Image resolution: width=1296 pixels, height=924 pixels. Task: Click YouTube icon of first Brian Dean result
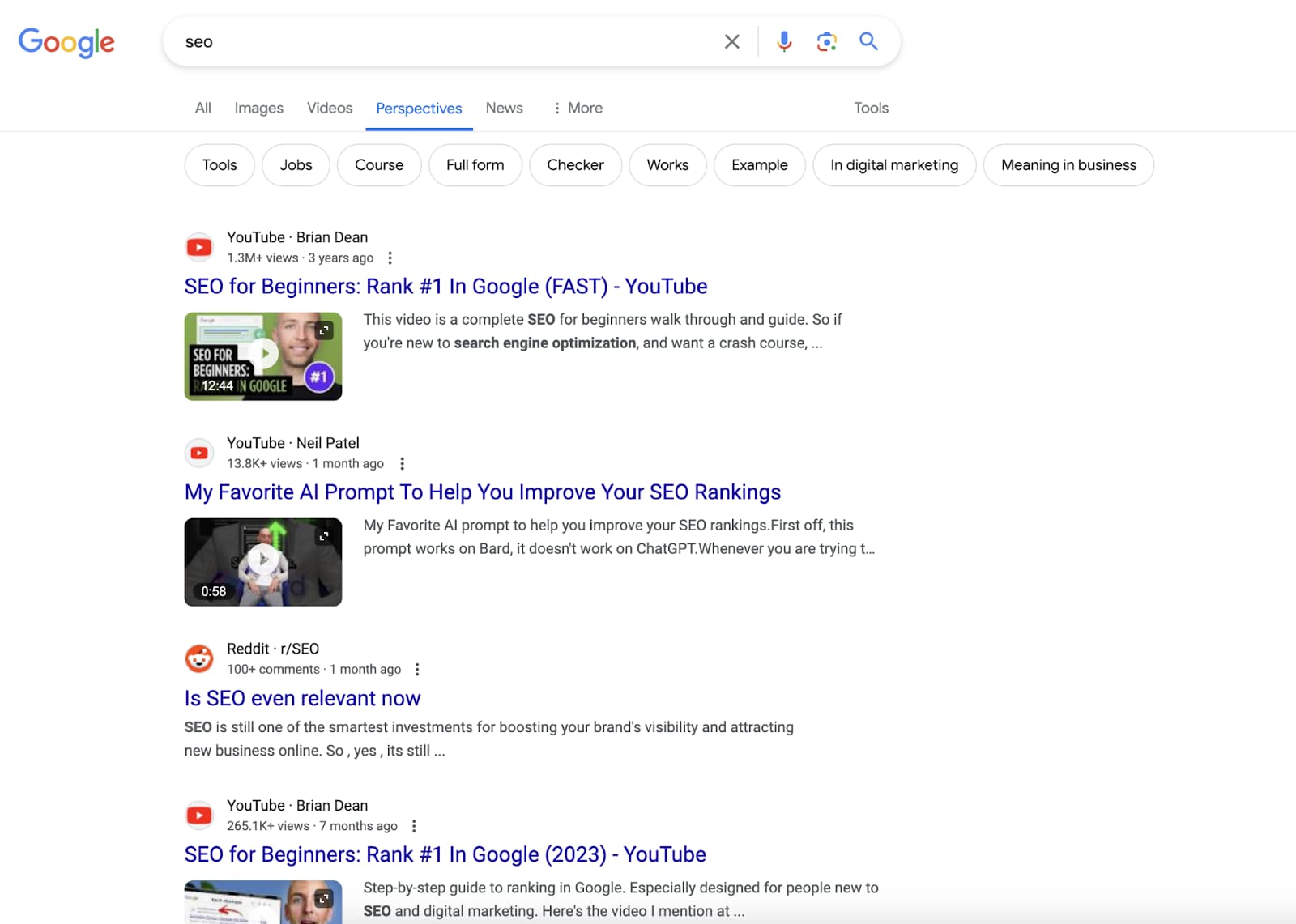point(199,247)
